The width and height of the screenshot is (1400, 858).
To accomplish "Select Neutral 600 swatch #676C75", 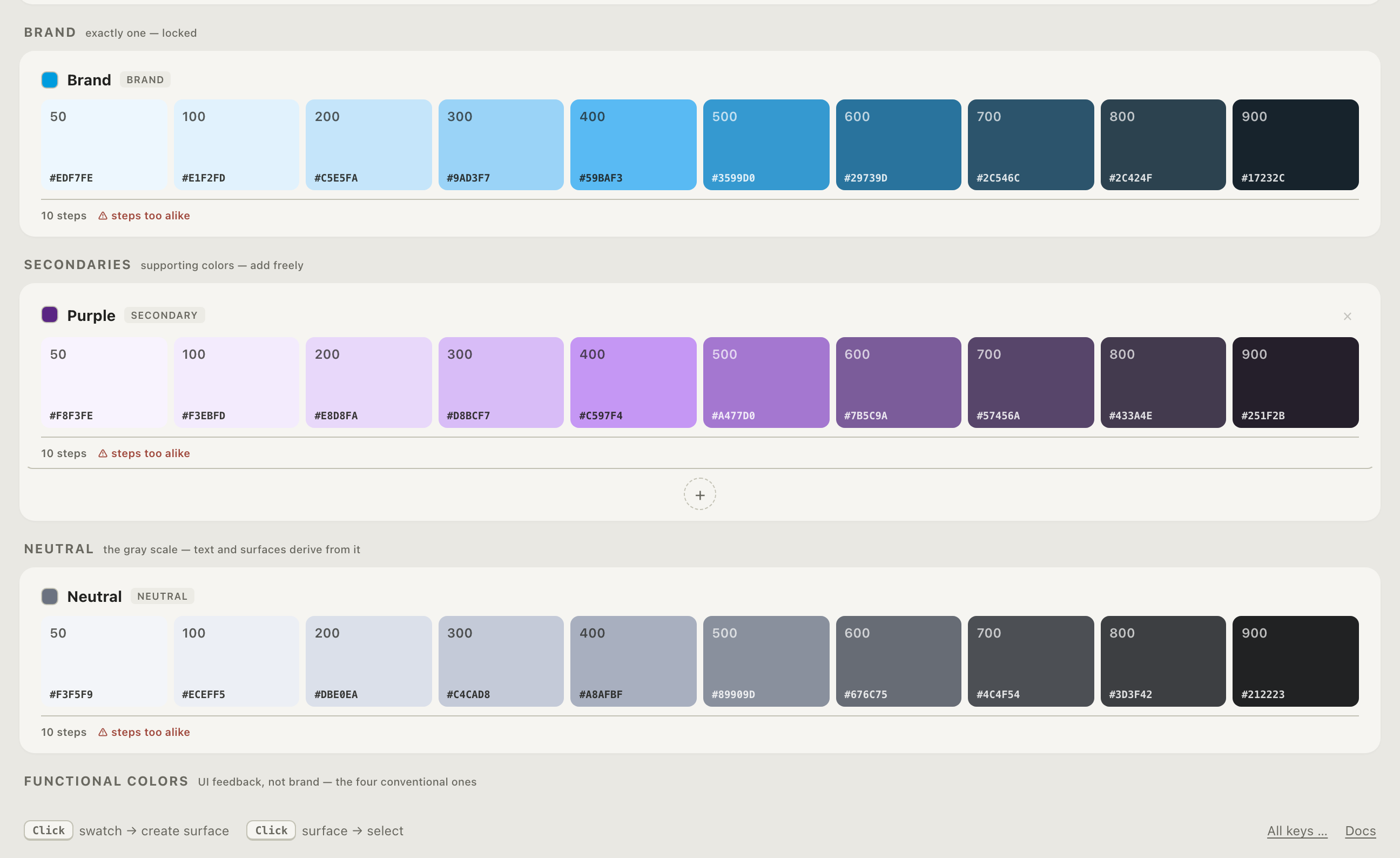I will tap(898, 661).
